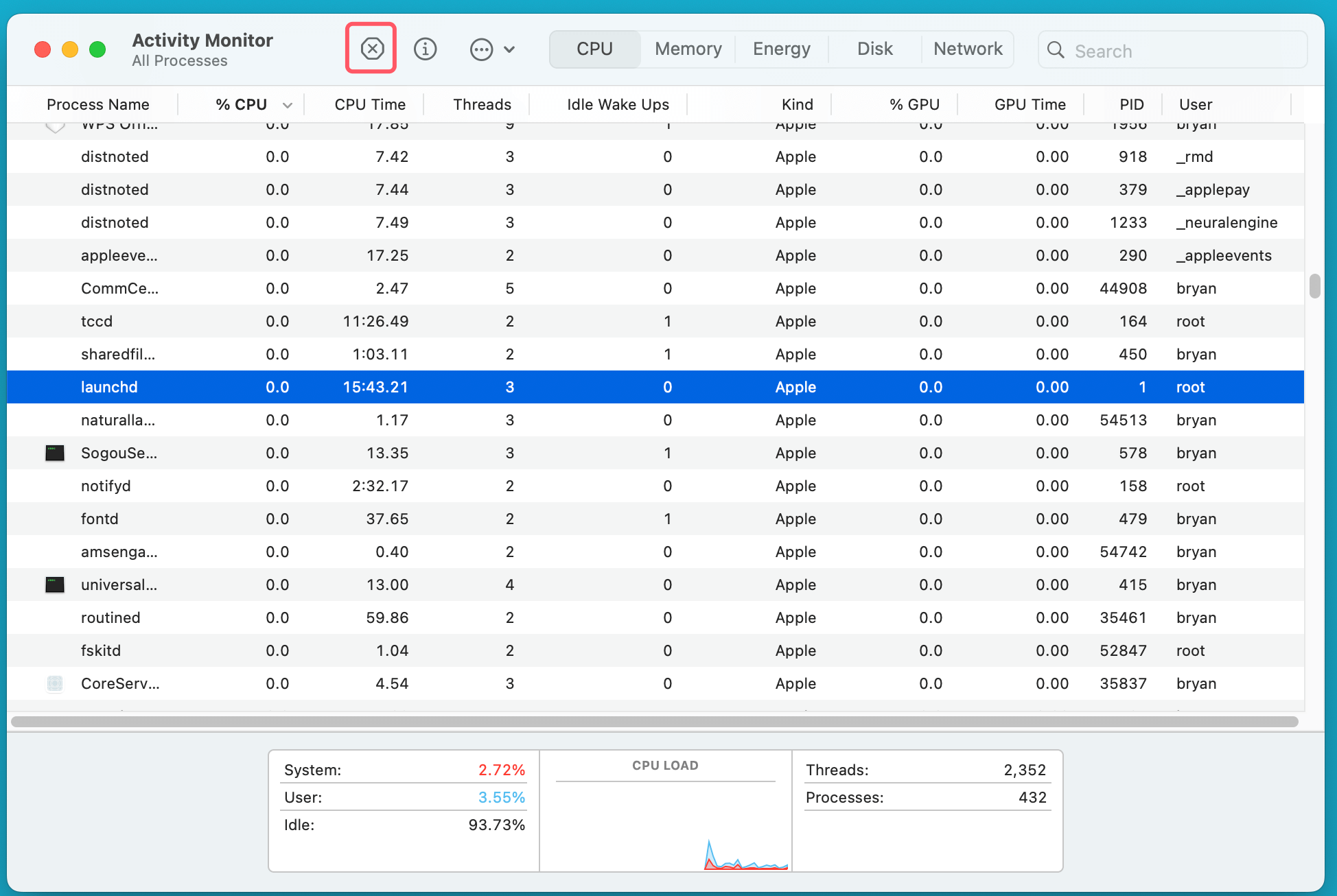The height and width of the screenshot is (896, 1337).
Task: Open the chevron next to the ellipsis button
Action: tap(509, 49)
